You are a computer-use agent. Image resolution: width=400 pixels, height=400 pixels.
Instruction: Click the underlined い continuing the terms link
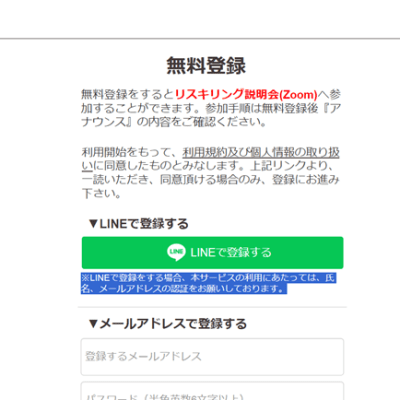(x=87, y=166)
